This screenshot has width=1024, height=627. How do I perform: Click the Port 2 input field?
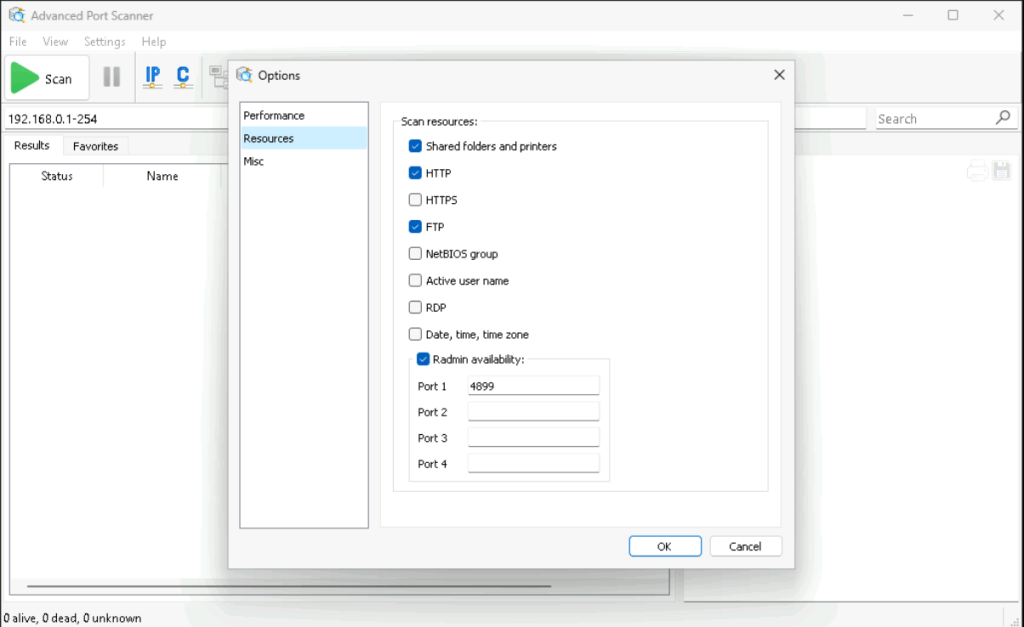click(x=533, y=412)
